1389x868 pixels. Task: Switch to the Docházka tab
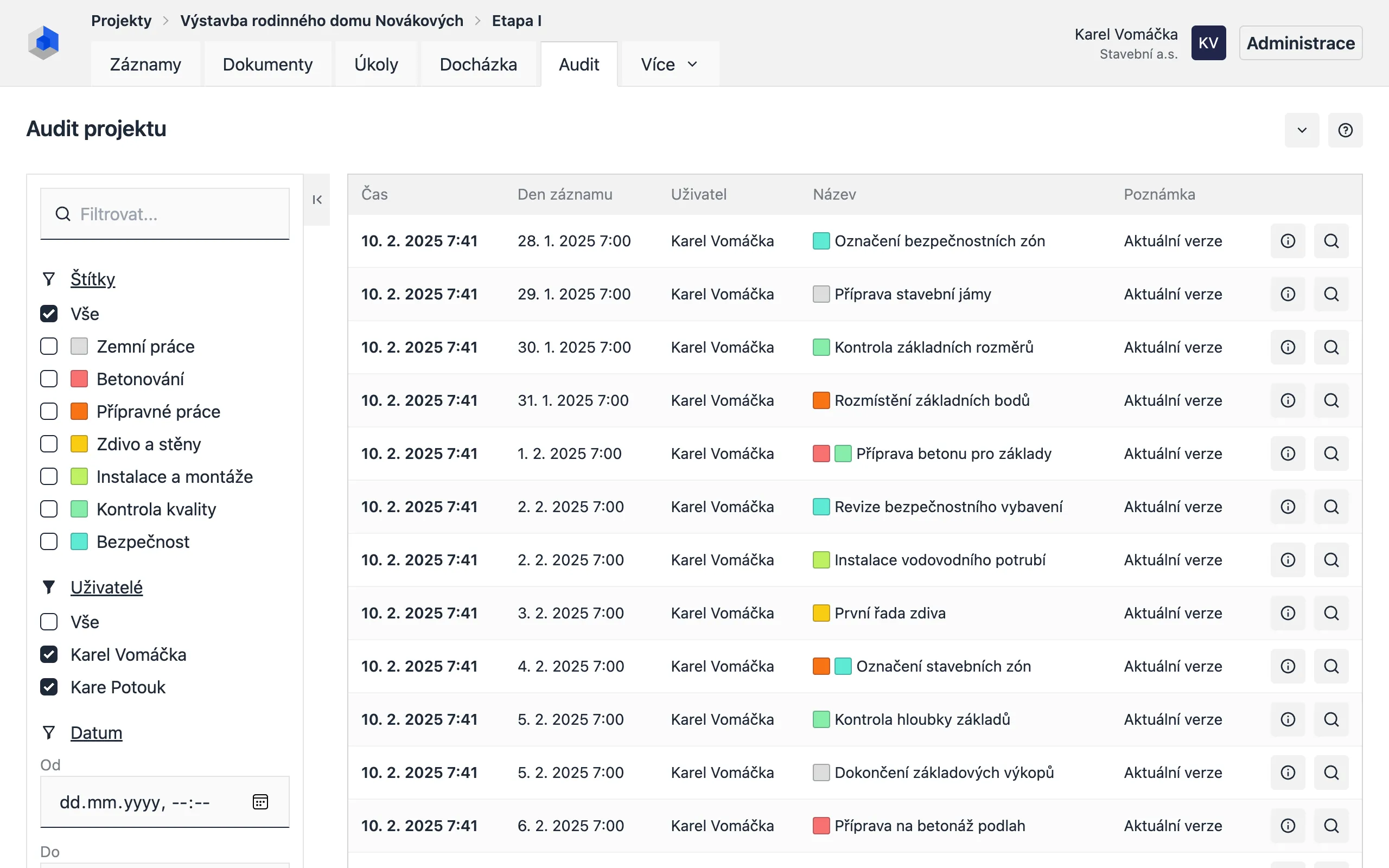click(478, 65)
